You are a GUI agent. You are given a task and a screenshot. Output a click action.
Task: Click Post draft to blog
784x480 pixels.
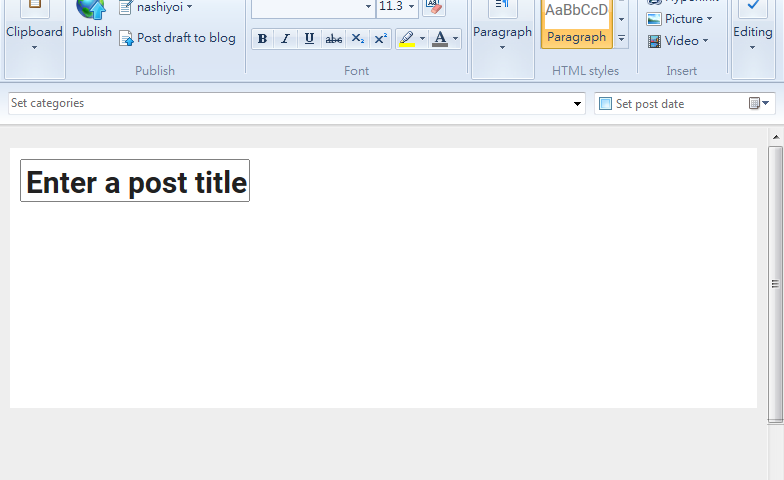(178, 38)
